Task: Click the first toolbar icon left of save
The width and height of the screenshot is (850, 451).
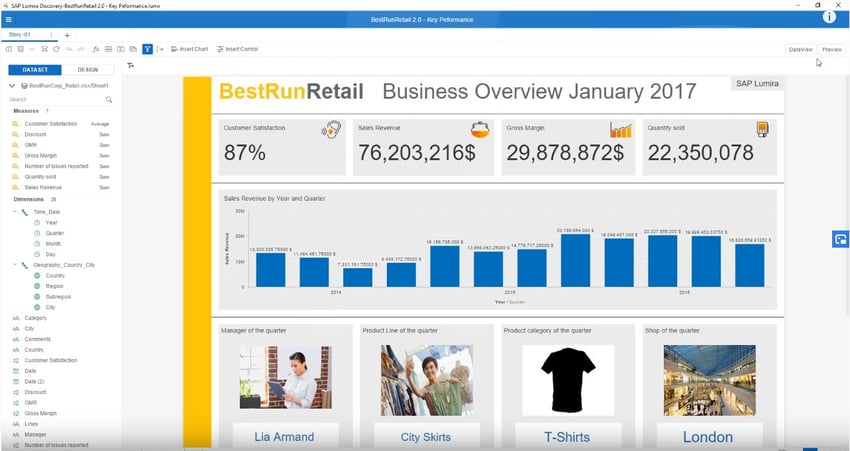Action: point(9,49)
